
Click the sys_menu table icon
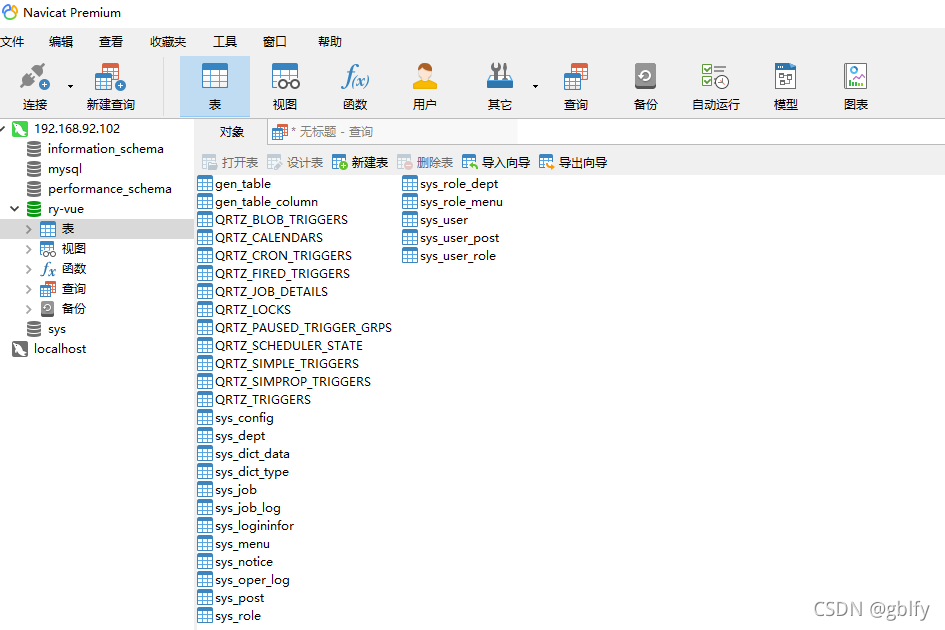point(205,544)
